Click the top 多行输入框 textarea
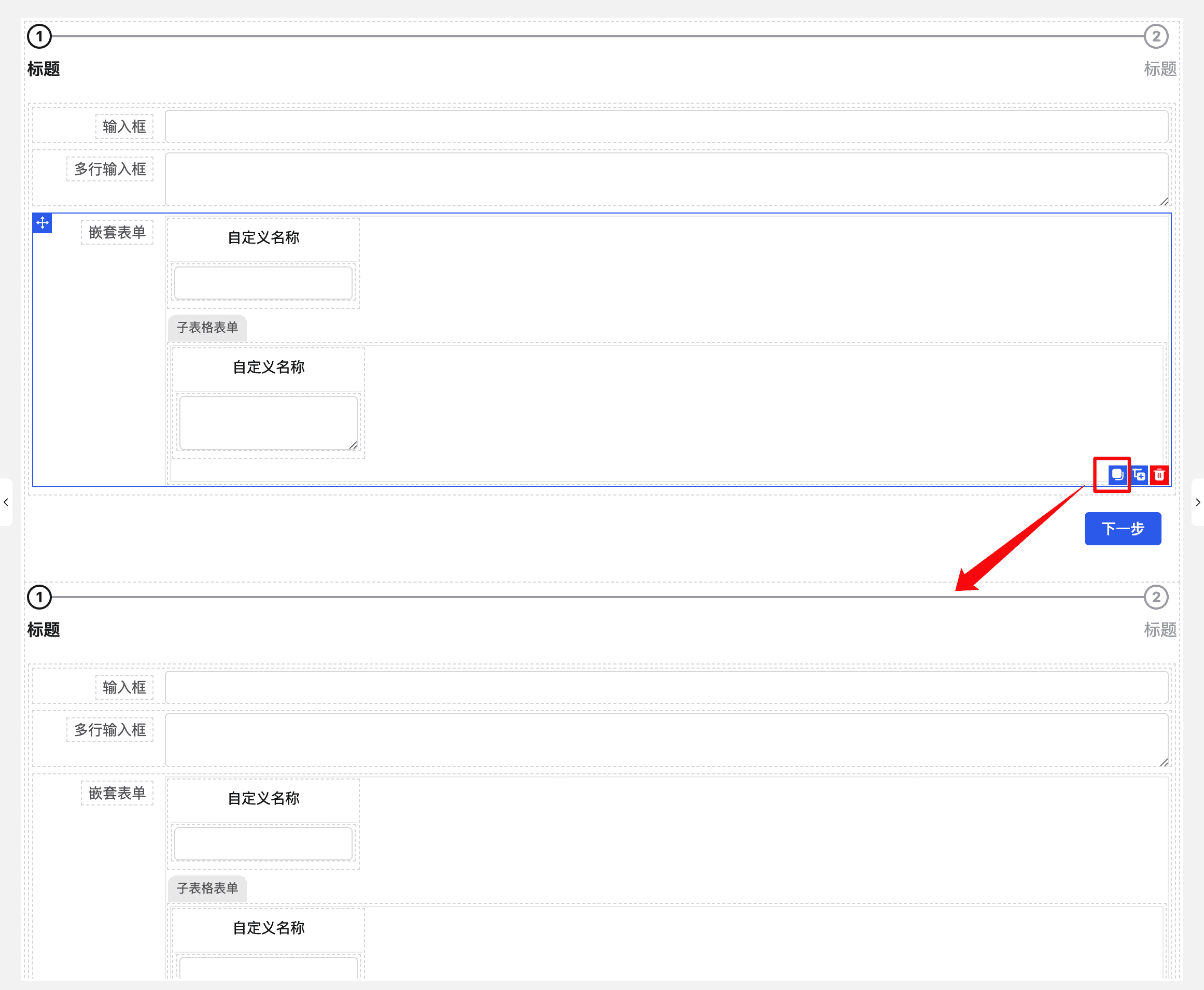Viewport: 1204px width, 990px height. 666,178
